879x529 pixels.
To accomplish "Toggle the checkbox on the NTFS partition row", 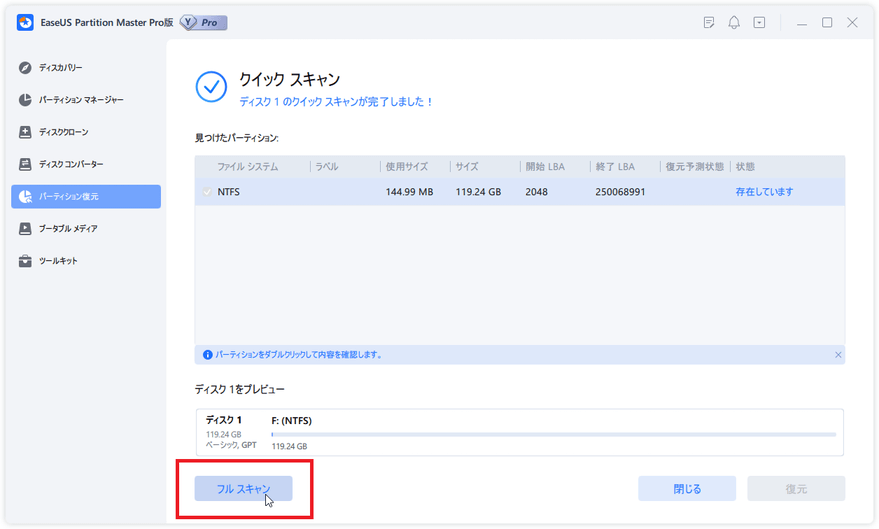I will (207, 192).
